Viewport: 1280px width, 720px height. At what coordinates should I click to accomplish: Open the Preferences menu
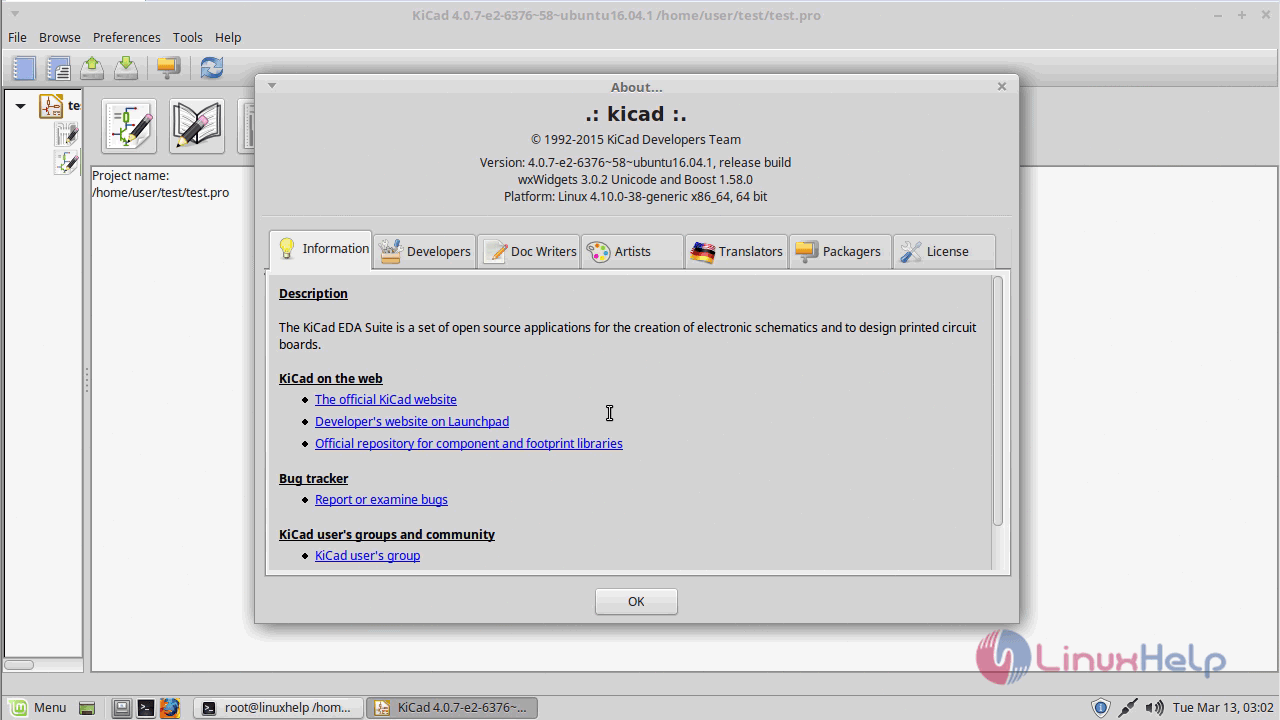point(126,37)
